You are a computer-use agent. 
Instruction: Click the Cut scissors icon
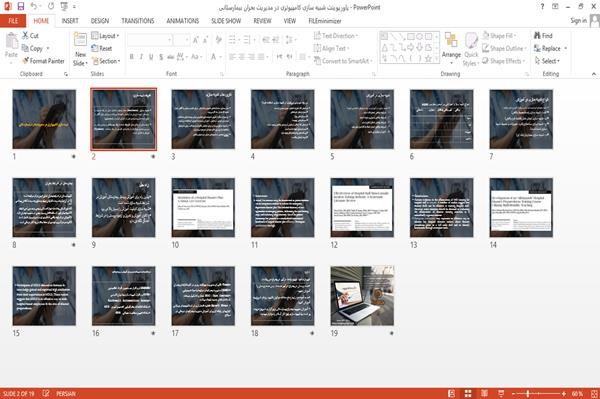point(26,36)
